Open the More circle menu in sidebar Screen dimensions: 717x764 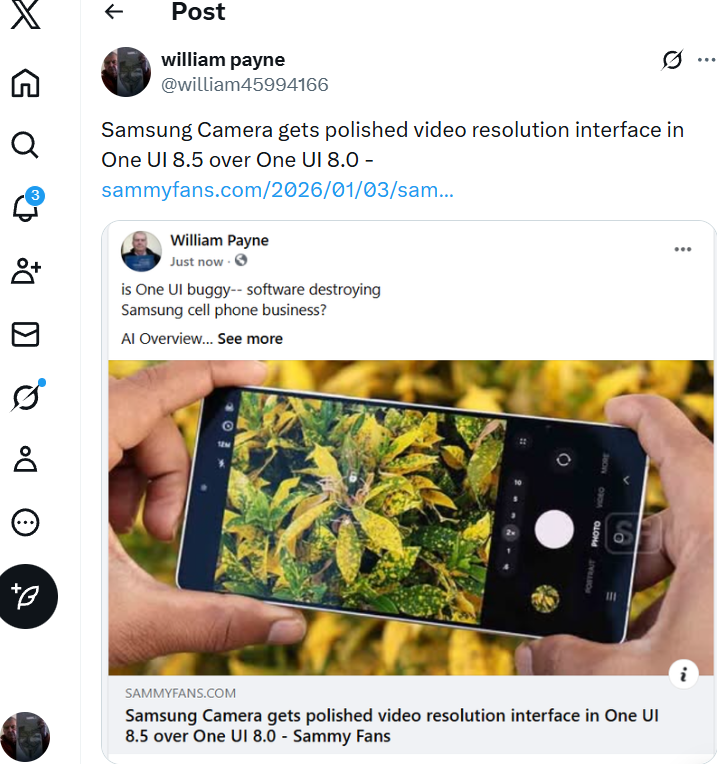pyautogui.click(x=26, y=522)
